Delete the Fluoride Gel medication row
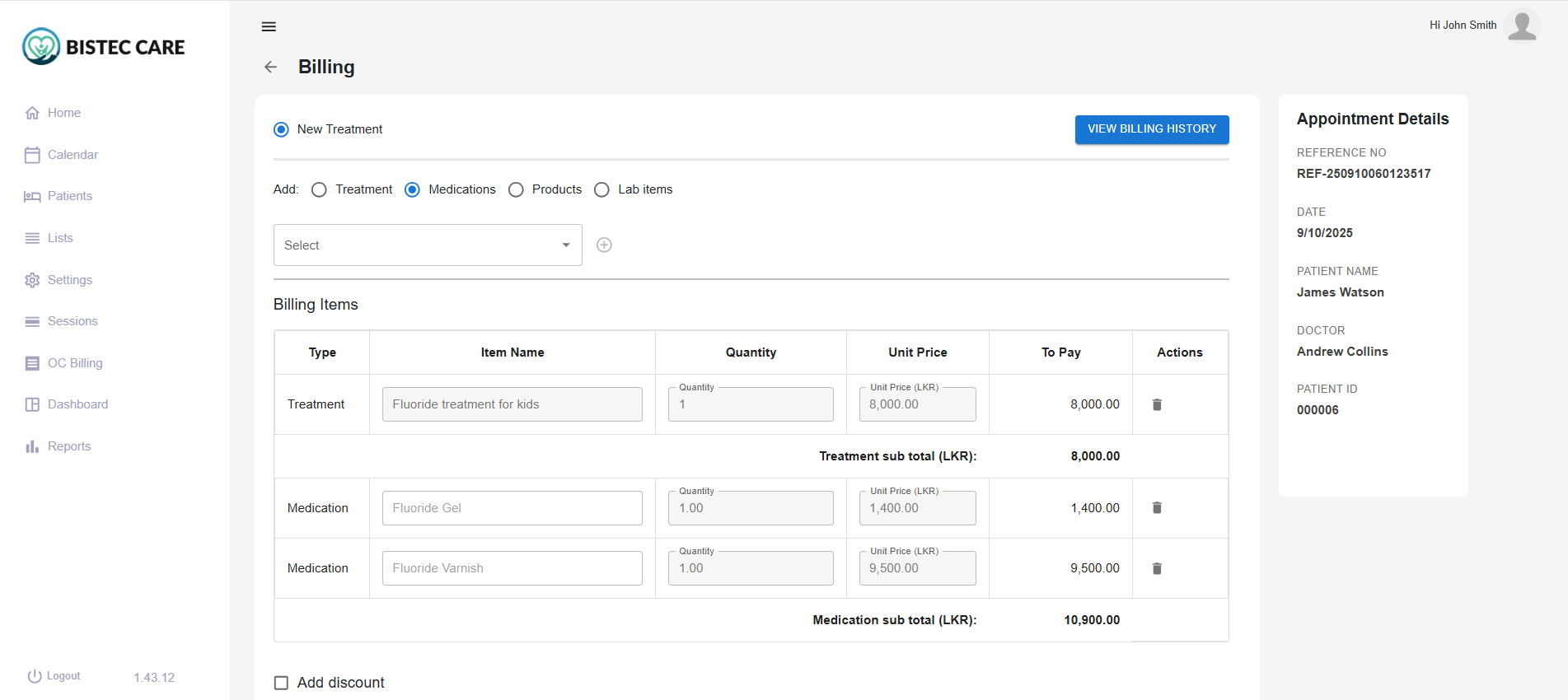The height and width of the screenshot is (700, 1568). point(1157,508)
